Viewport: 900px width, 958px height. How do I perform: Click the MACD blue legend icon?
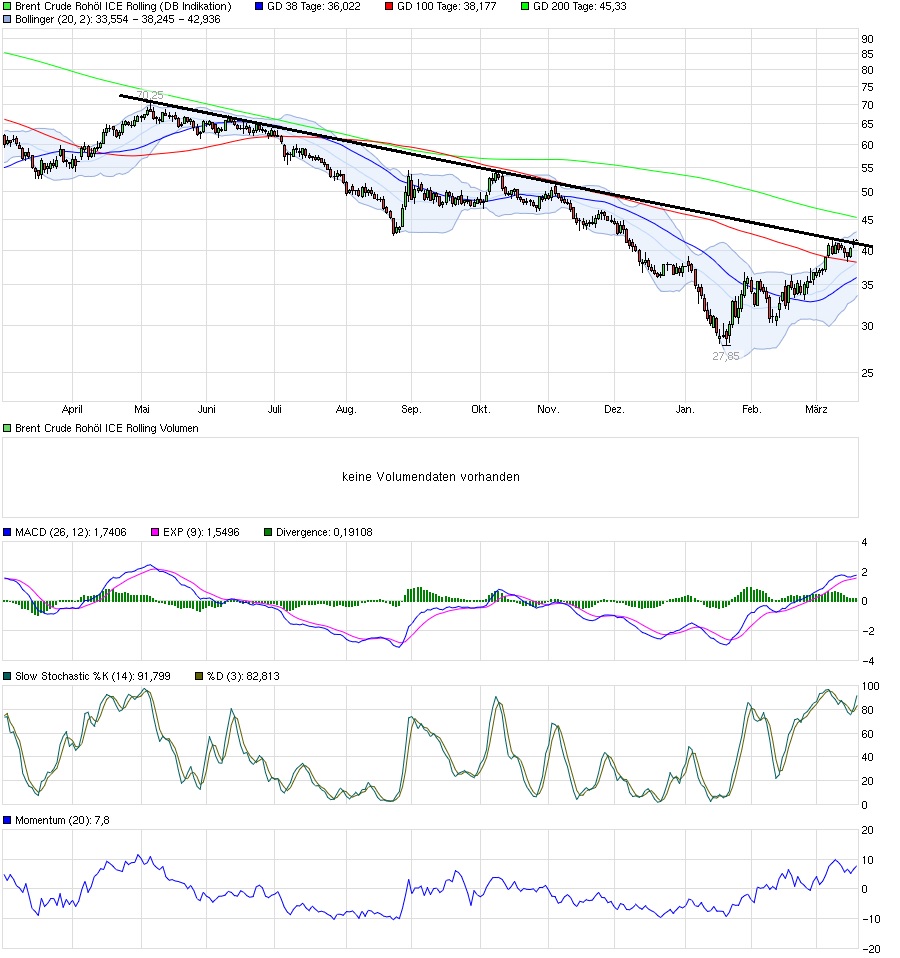[x=7, y=532]
